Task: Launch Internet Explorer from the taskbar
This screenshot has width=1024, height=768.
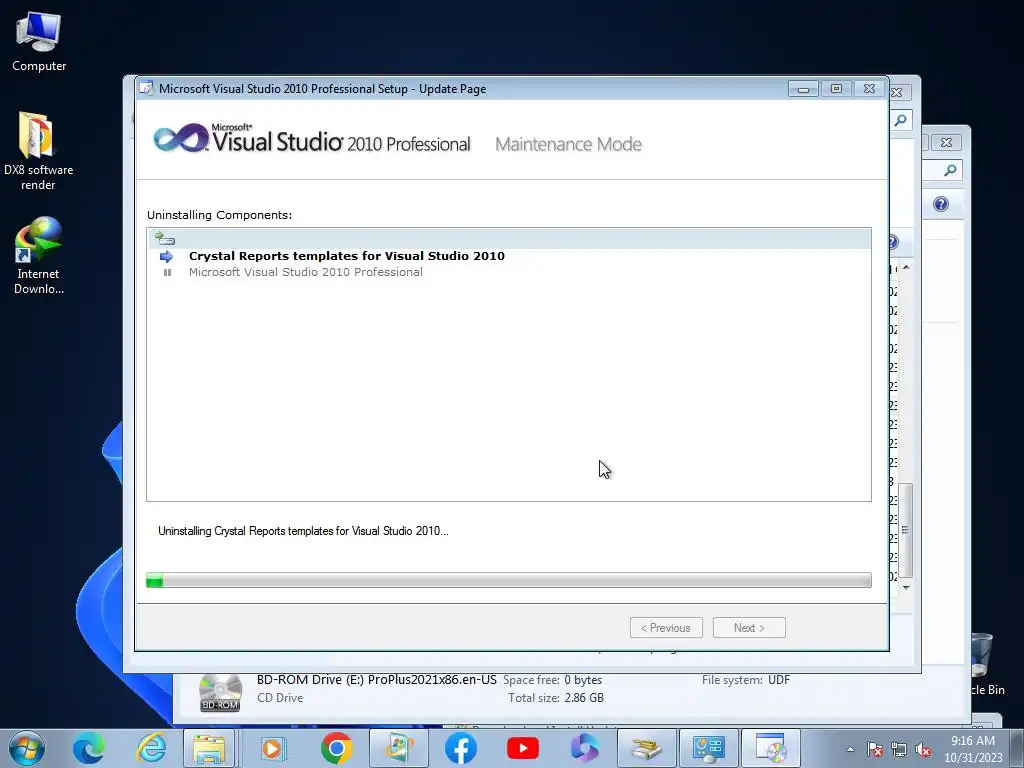Action: tap(151, 748)
